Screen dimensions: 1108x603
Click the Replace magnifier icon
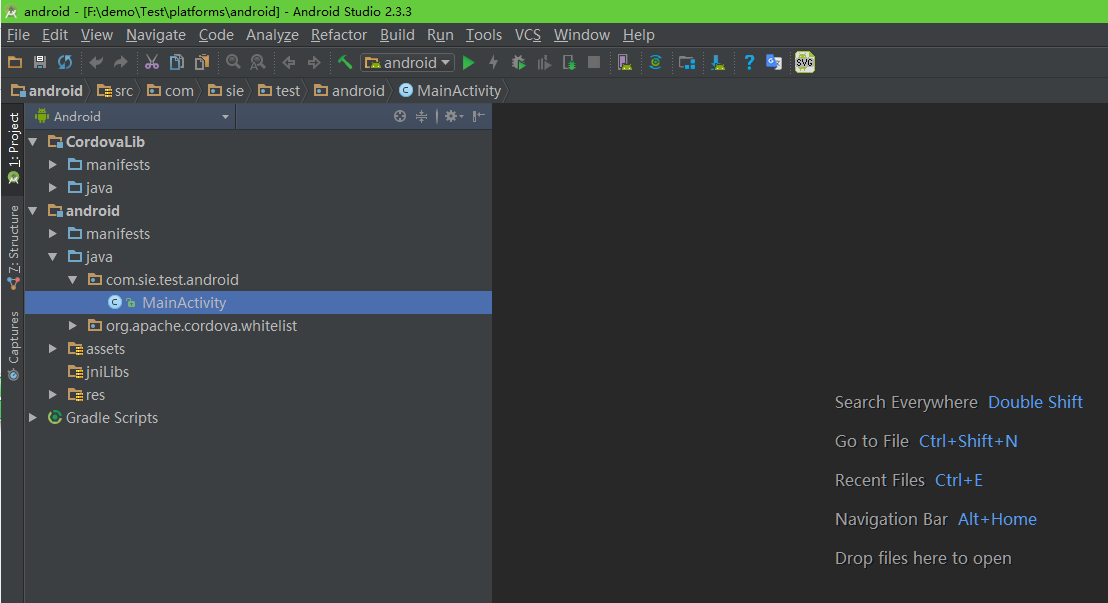(x=258, y=62)
